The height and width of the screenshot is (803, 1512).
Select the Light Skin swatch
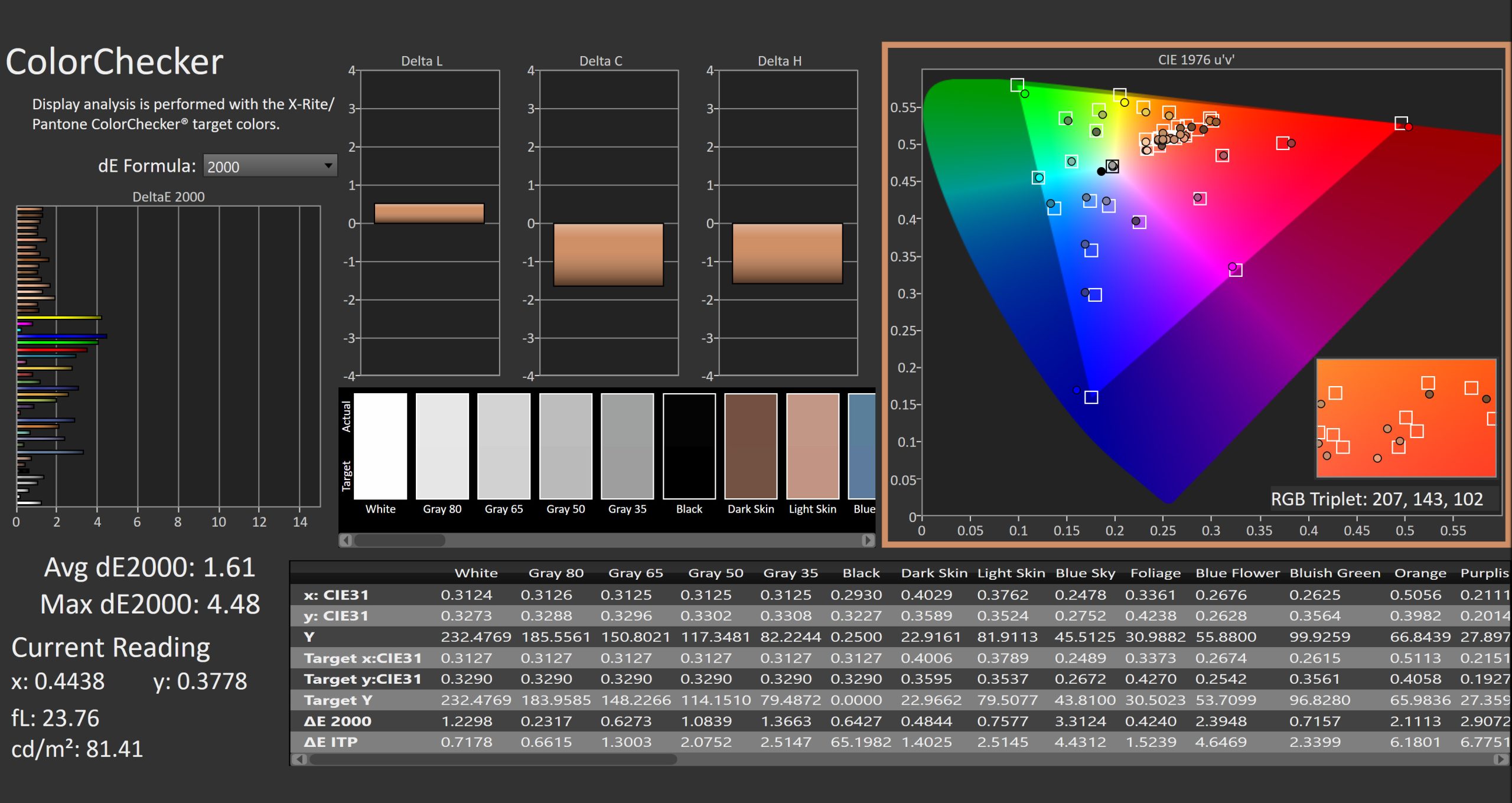coord(812,446)
